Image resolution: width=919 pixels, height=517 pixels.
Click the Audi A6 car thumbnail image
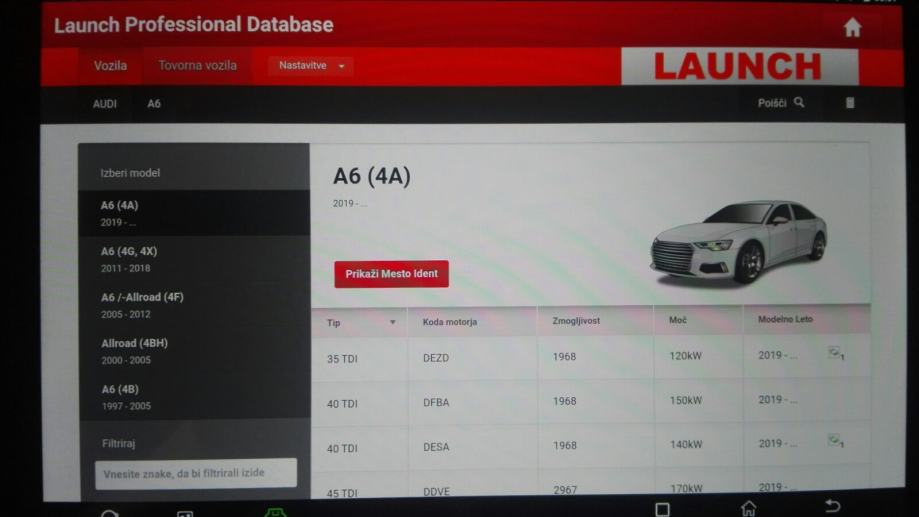(x=738, y=244)
